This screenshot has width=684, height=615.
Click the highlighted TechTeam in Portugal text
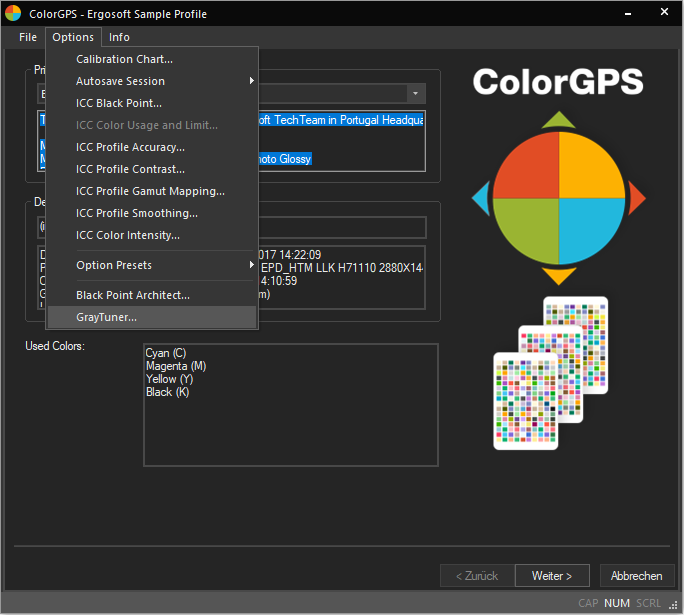[341, 120]
